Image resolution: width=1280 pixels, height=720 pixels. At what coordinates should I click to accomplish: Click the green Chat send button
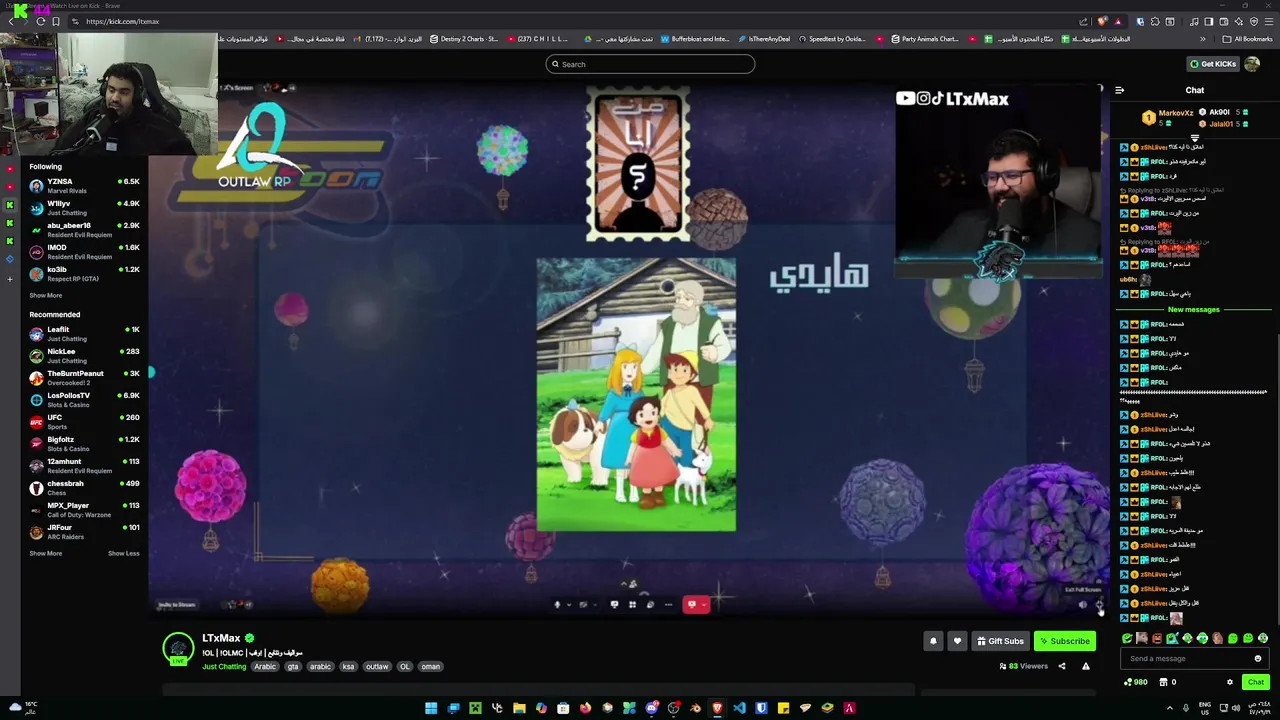(x=1255, y=682)
